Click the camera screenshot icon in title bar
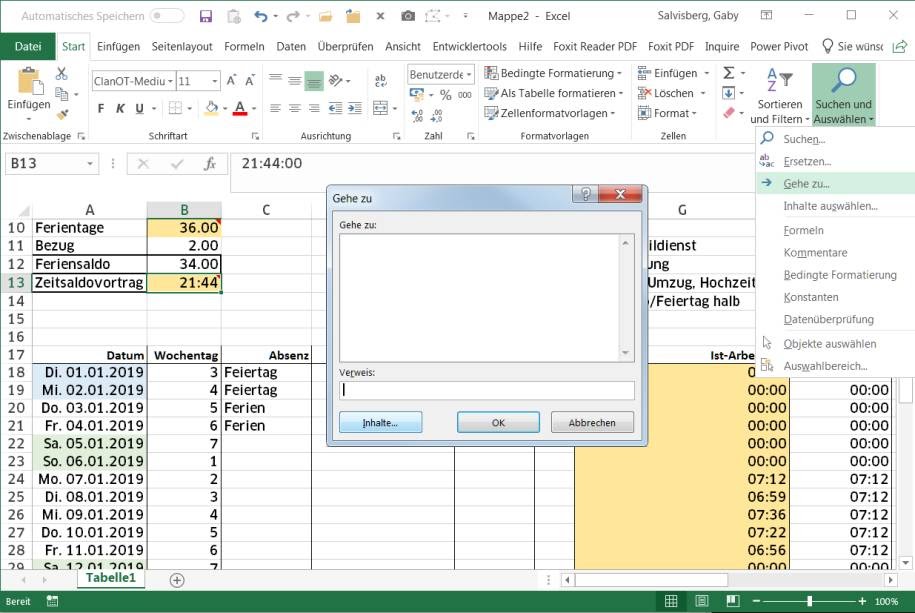 408,16
